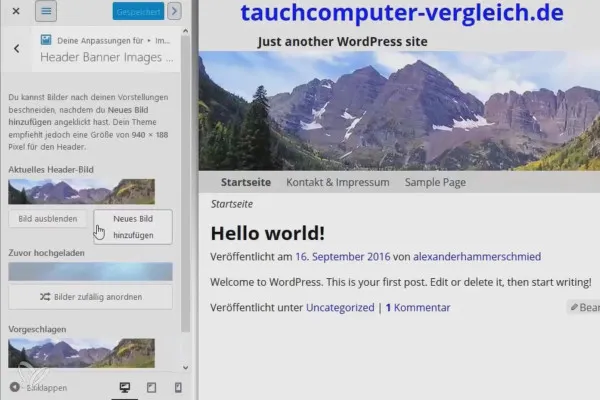
Task: Click the sidebar scroll down arrow
Action: coord(186,367)
